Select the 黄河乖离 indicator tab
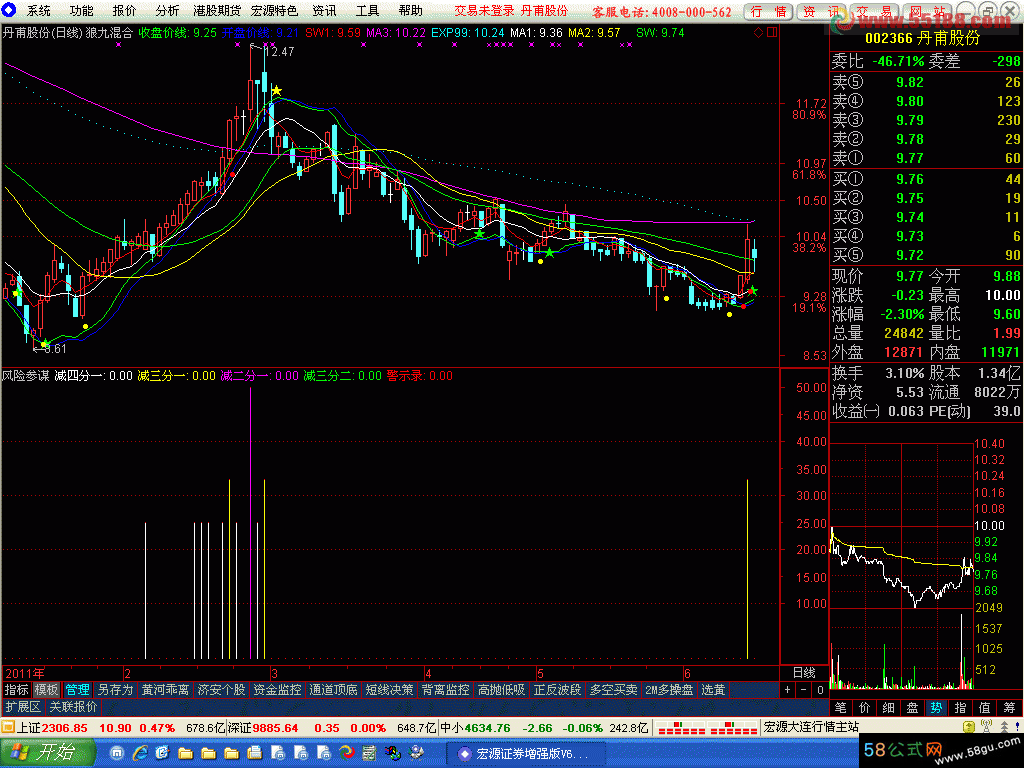 (165, 690)
